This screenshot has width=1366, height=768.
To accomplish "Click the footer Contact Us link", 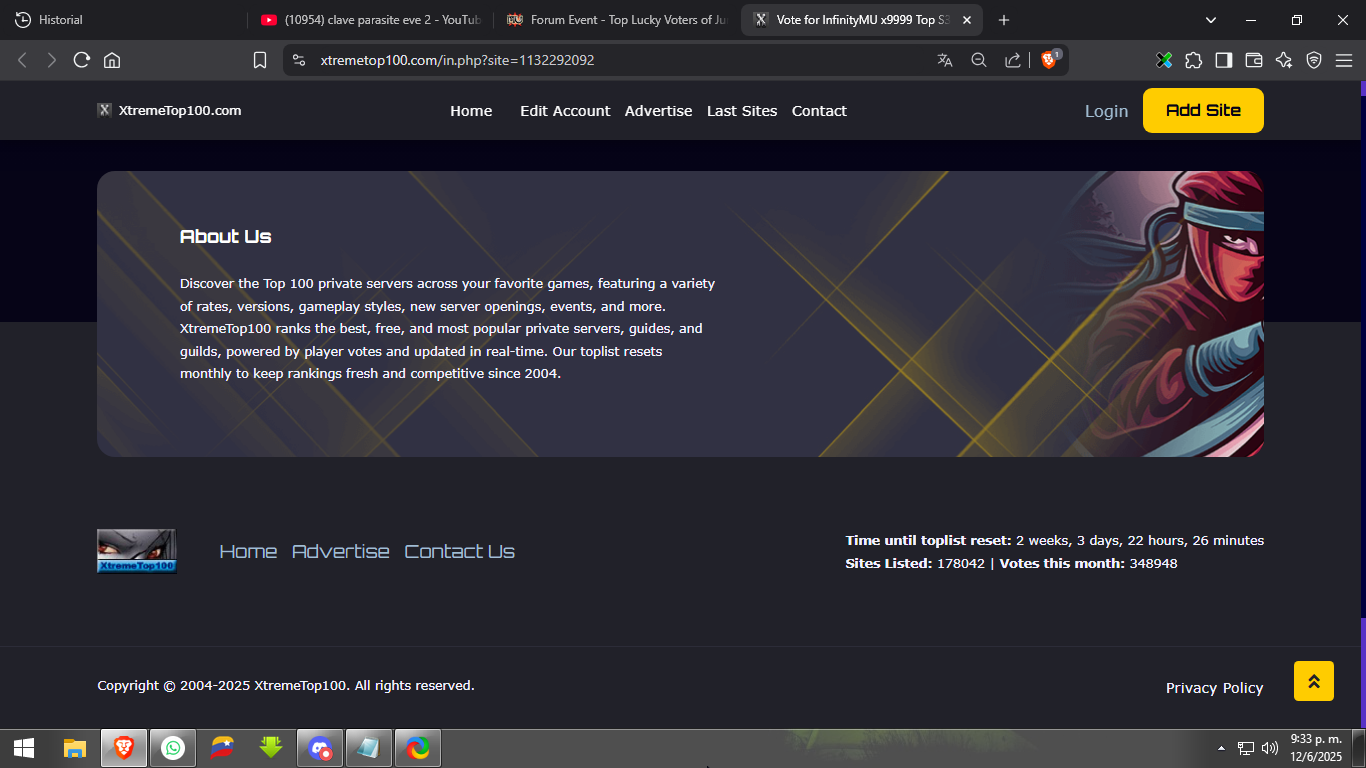I will pos(459,551).
